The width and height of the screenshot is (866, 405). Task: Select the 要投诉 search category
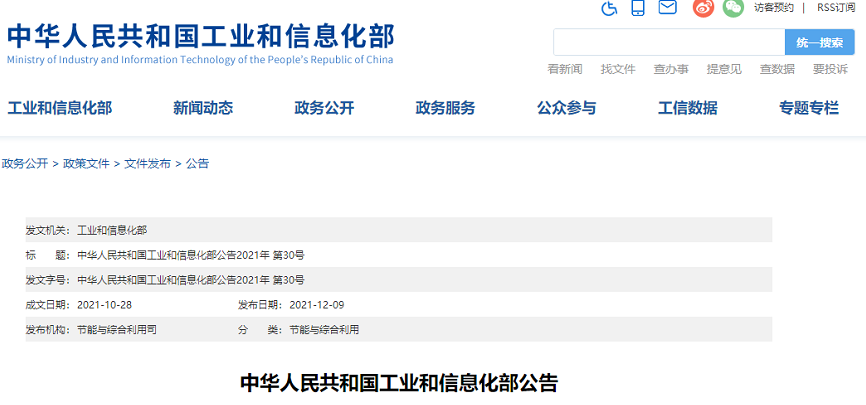click(830, 69)
